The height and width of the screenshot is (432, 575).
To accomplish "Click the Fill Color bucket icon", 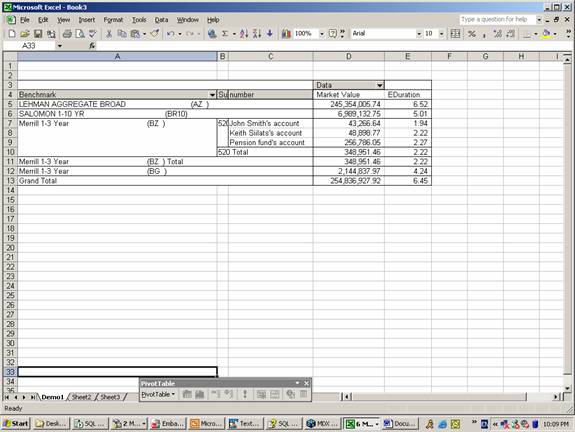I will (546, 34).
